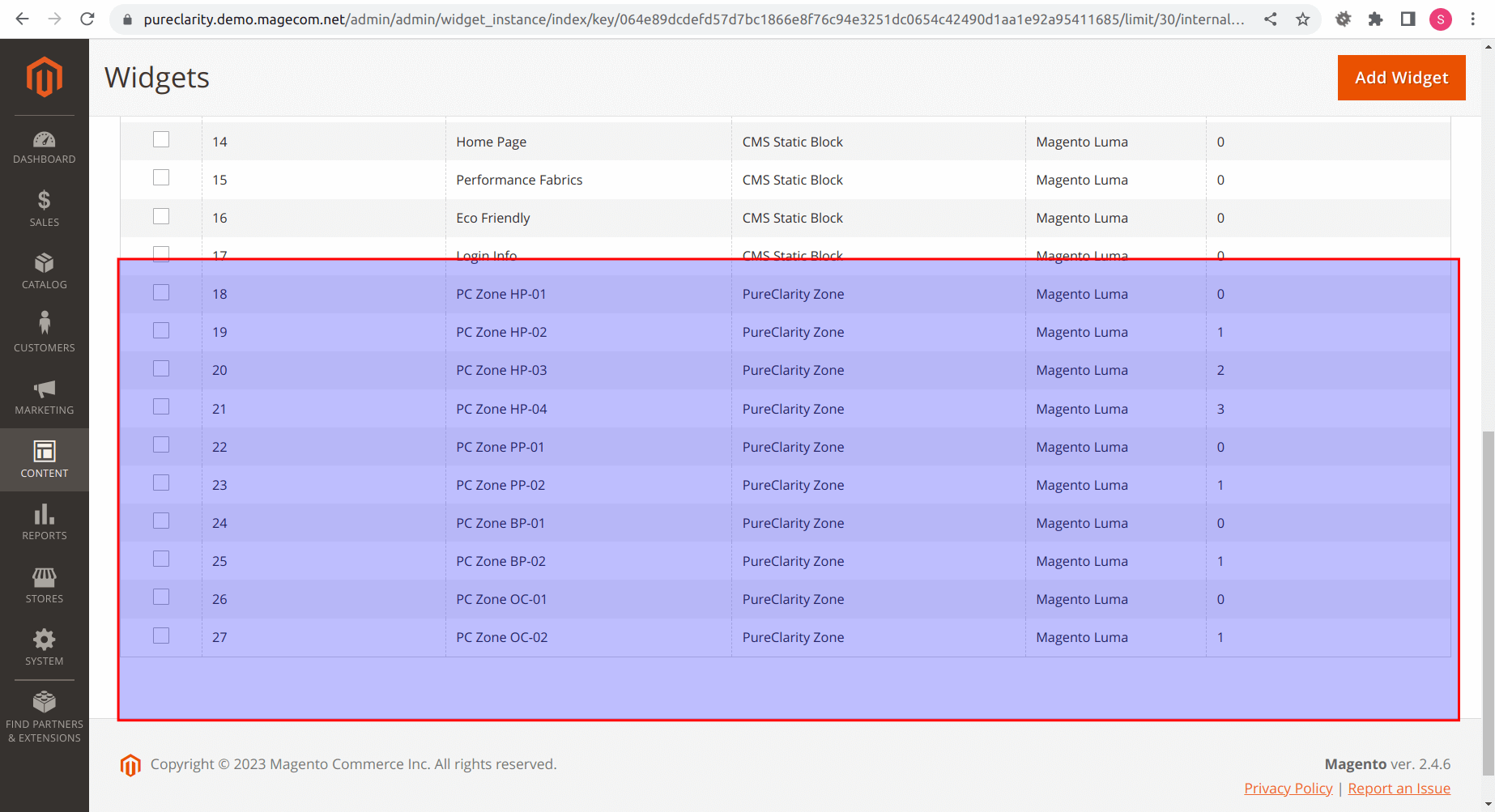Open the Sales menu

click(45, 209)
